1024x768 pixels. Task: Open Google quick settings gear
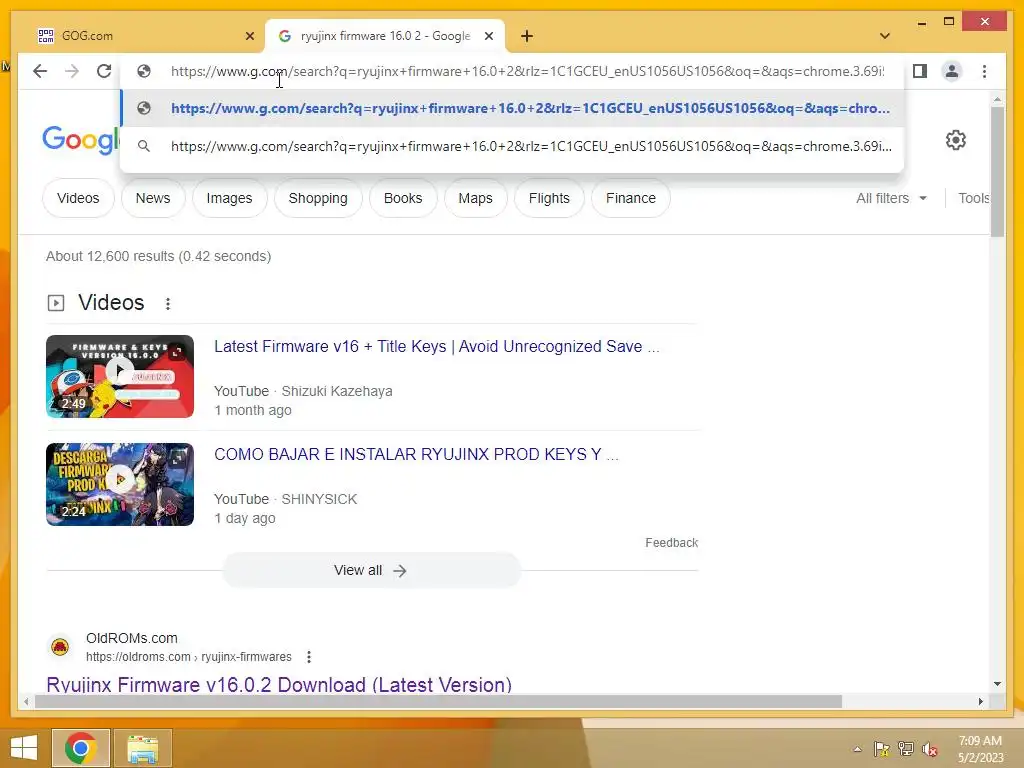pos(955,140)
